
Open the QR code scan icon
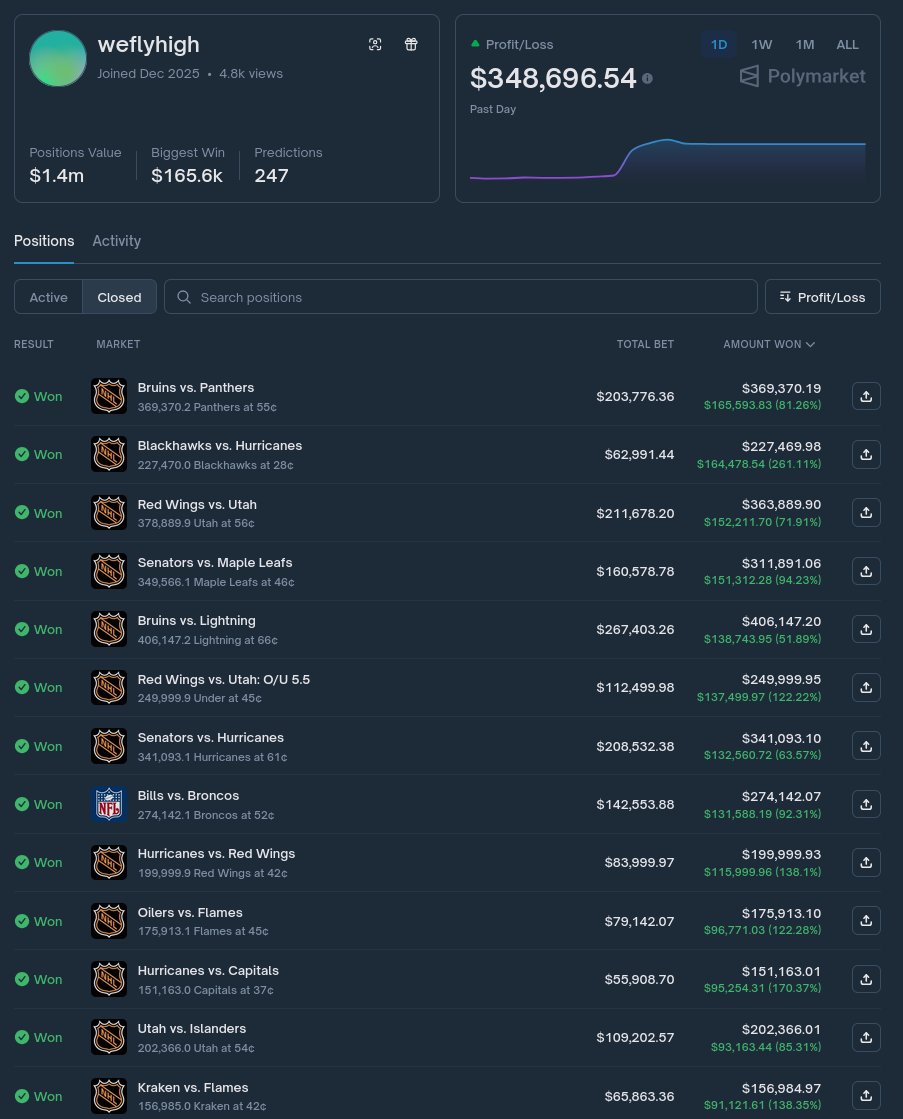[x=375, y=44]
